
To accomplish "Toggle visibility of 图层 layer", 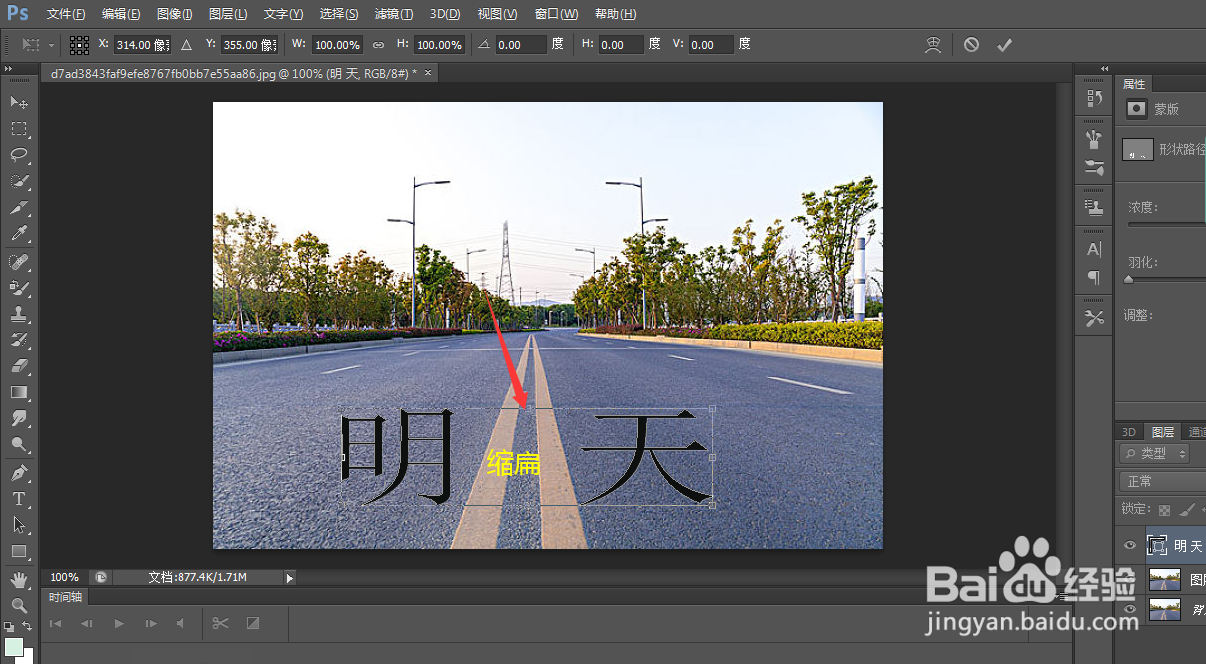I will (1129, 577).
